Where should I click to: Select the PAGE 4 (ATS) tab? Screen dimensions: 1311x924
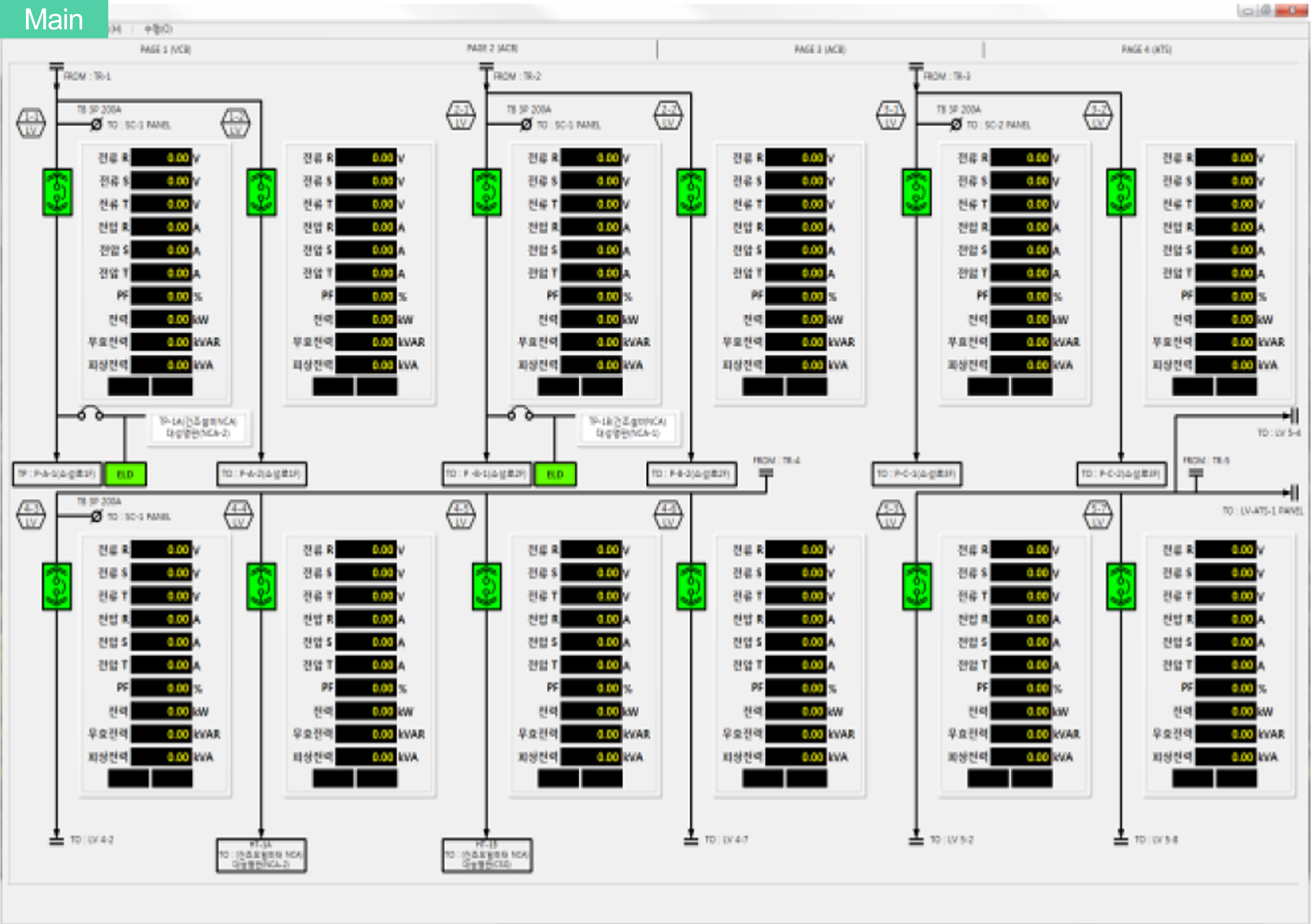click(1146, 50)
